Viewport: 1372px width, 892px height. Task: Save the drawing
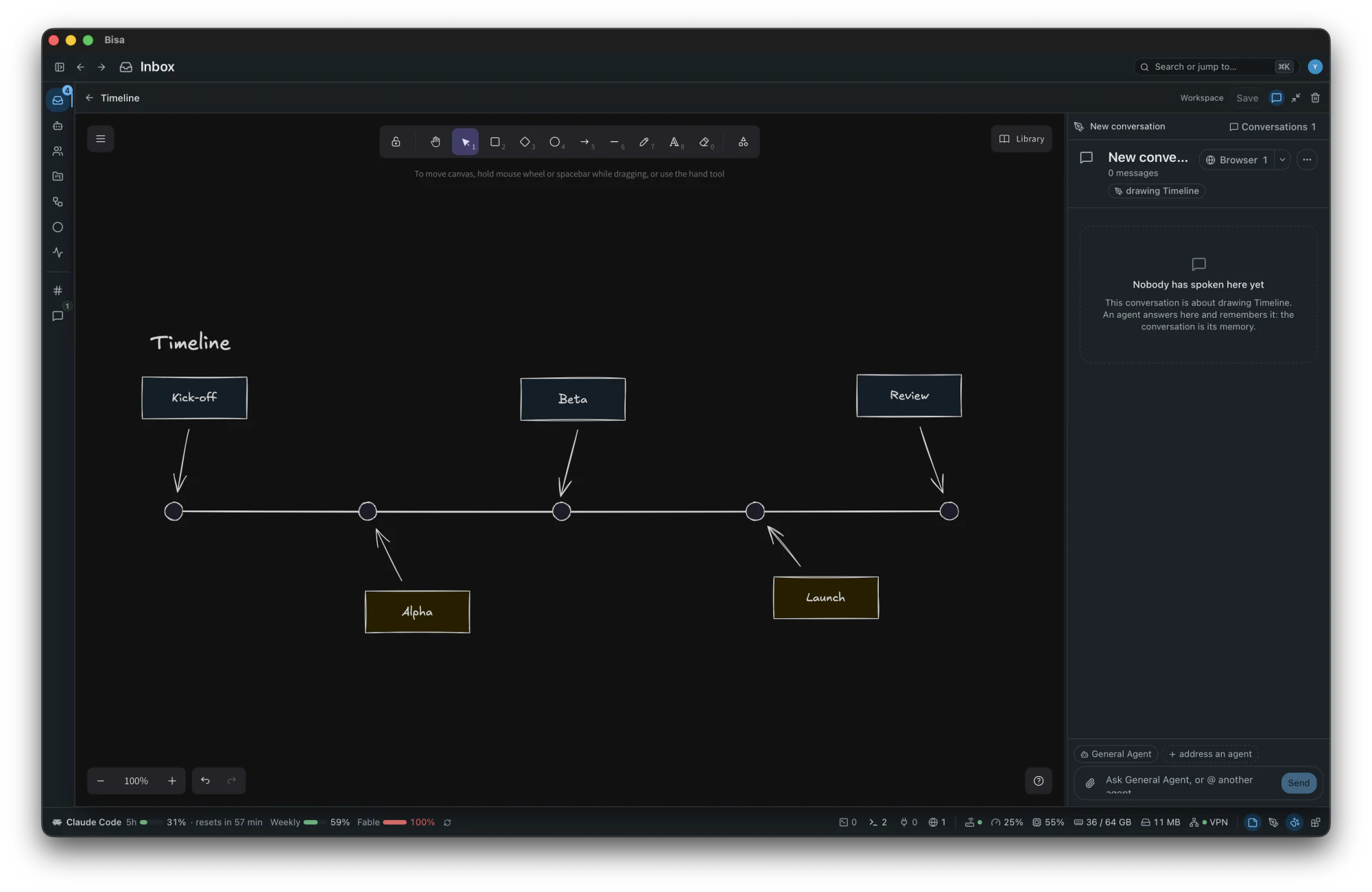click(1247, 98)
